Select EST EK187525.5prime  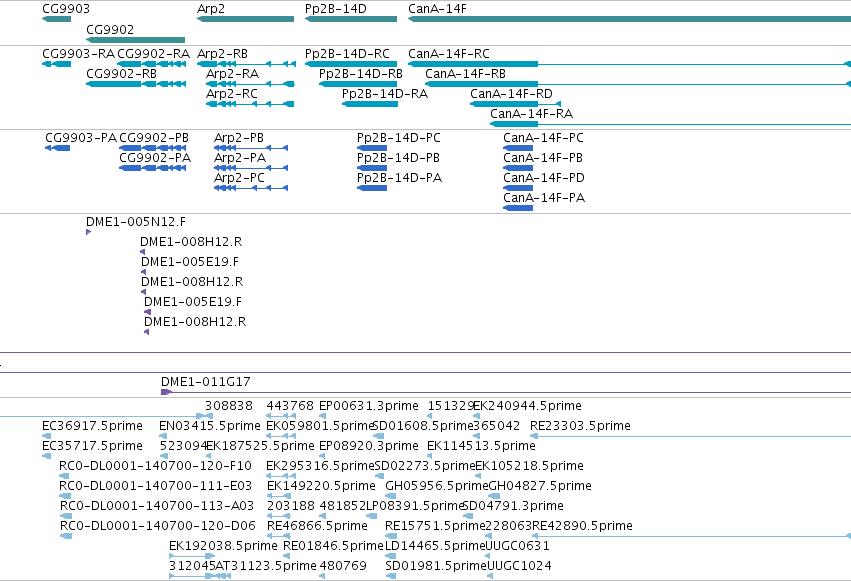[261, 446]
